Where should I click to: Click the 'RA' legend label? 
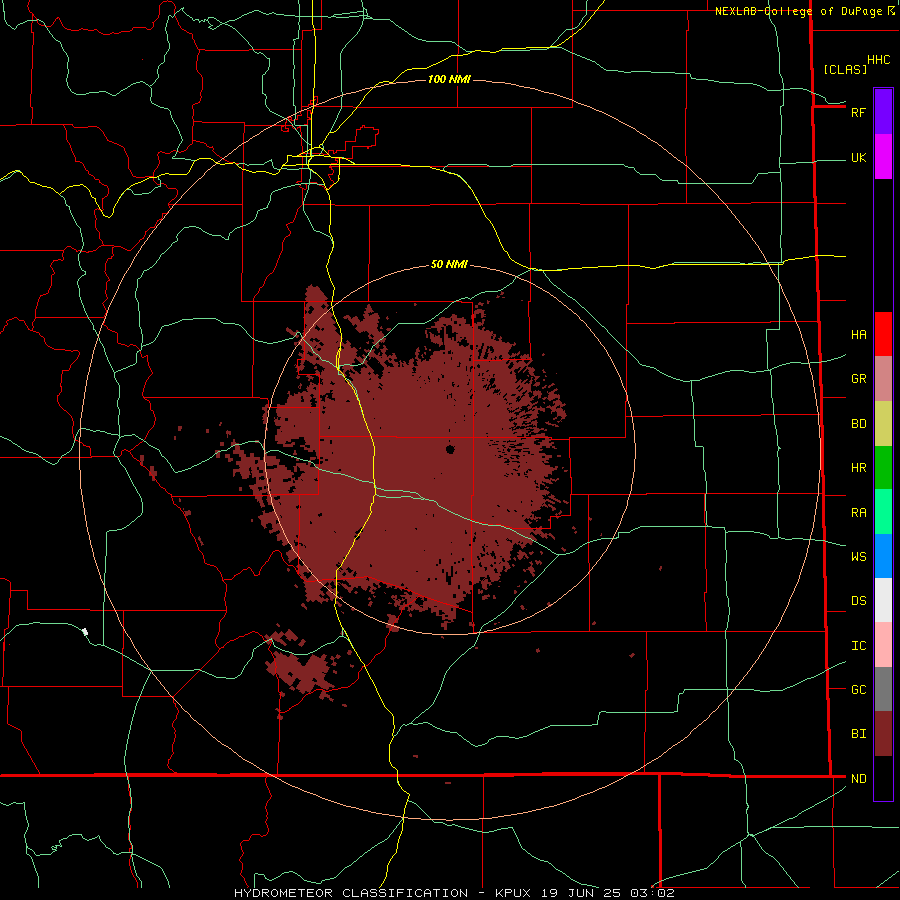859,513
